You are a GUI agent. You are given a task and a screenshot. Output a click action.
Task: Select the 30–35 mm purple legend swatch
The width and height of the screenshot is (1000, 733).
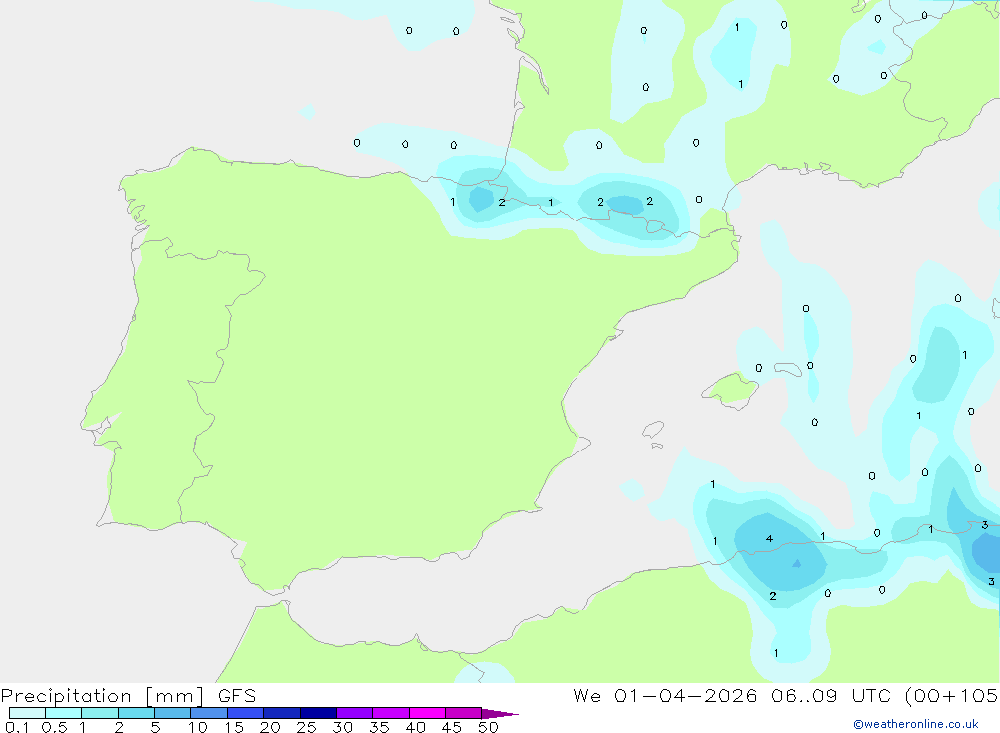tap(354, 713)
